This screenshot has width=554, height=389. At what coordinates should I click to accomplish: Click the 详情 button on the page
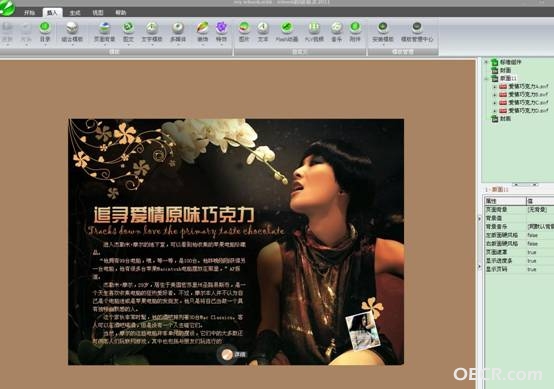(232, 354)
